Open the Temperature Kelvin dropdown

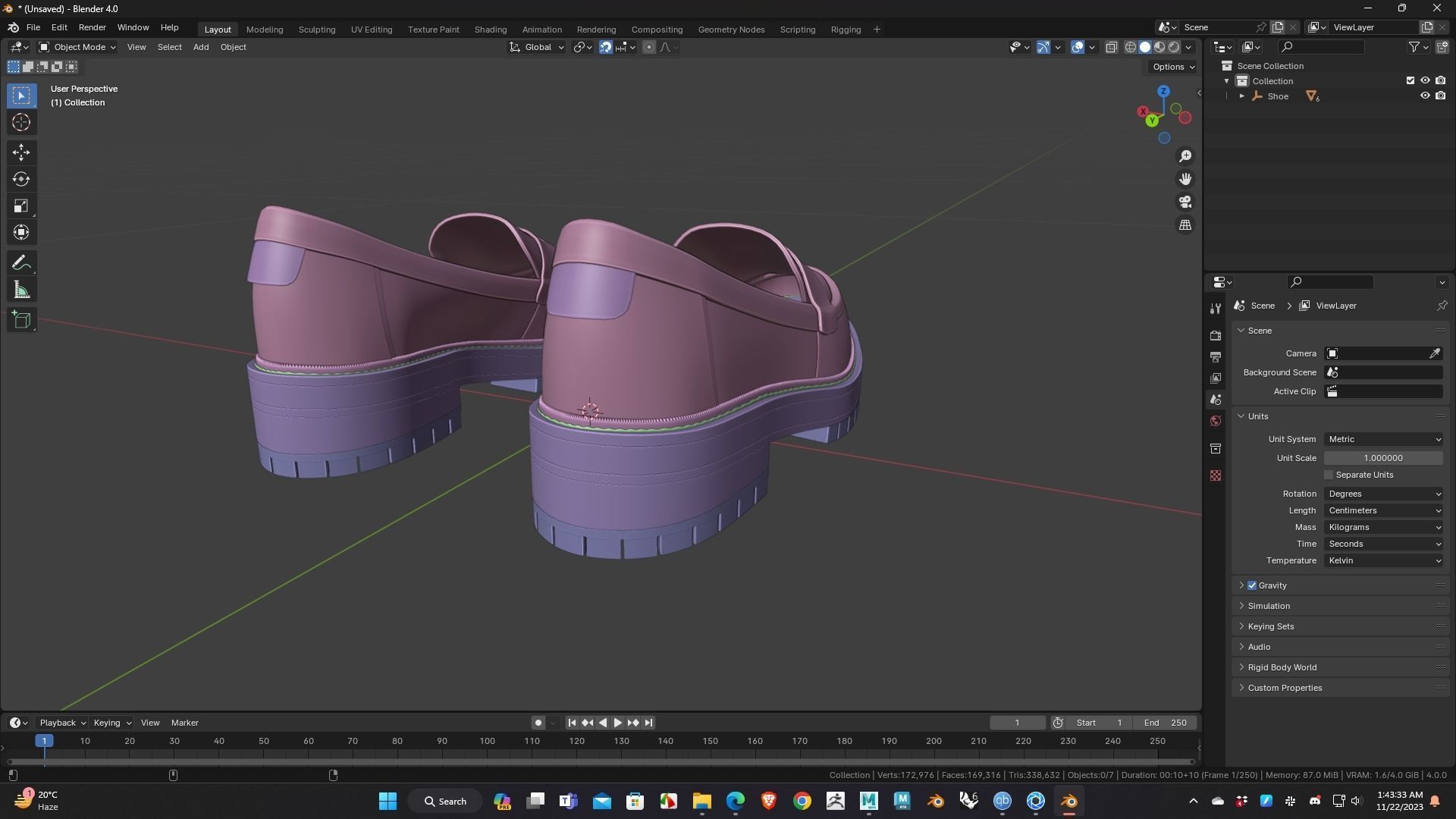1384,560
